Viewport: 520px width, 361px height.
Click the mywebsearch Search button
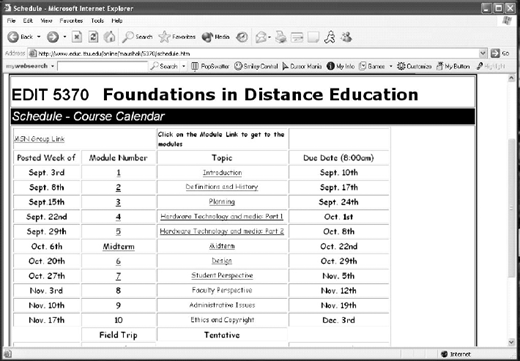pyautogui.click(x=164, y=66)
